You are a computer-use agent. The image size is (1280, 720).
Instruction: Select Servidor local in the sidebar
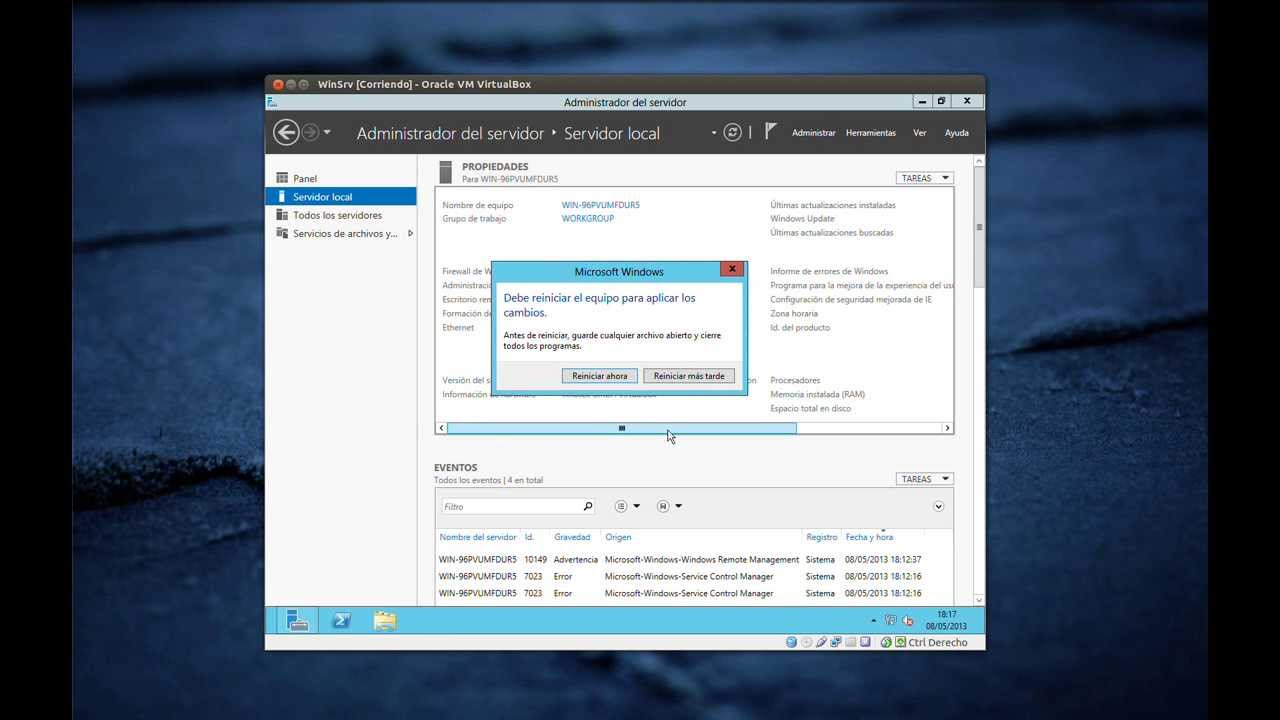click(341, 197)
